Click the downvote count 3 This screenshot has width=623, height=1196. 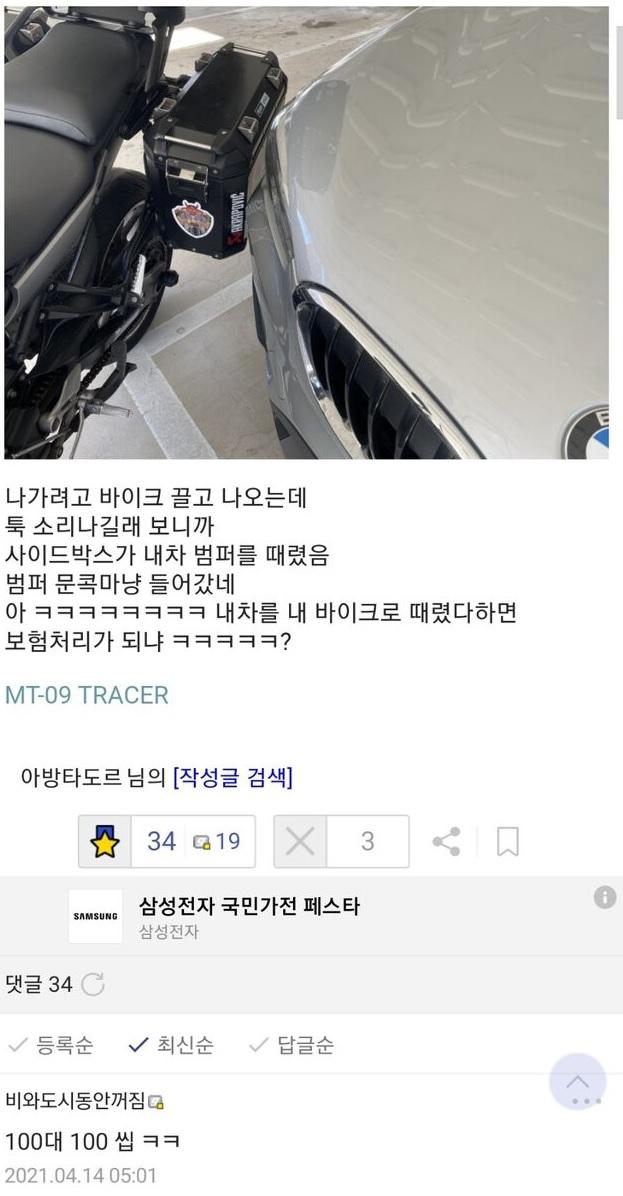click(368, 841)
